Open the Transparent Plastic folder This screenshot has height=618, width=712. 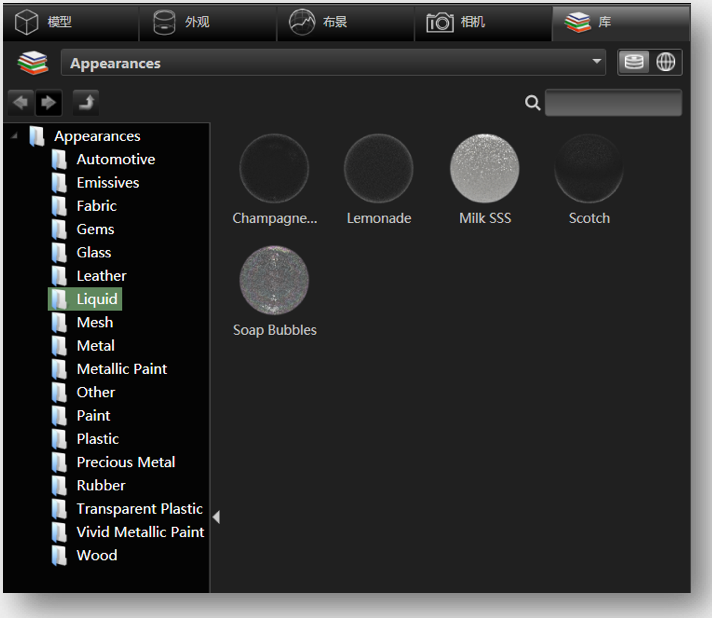point(139,509)
